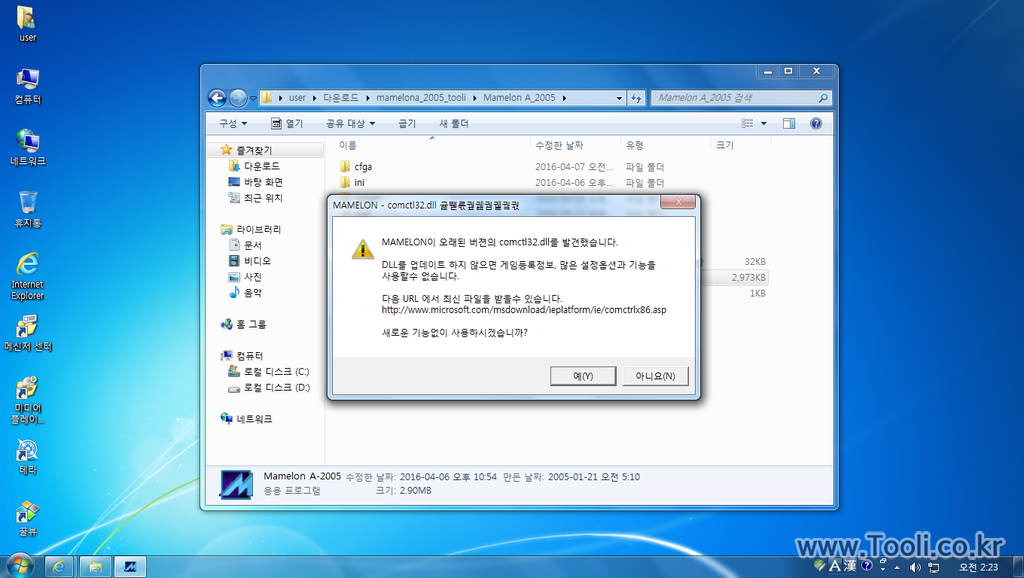
Task: Open the language bar help icon
Action: [x=867, y=566]
